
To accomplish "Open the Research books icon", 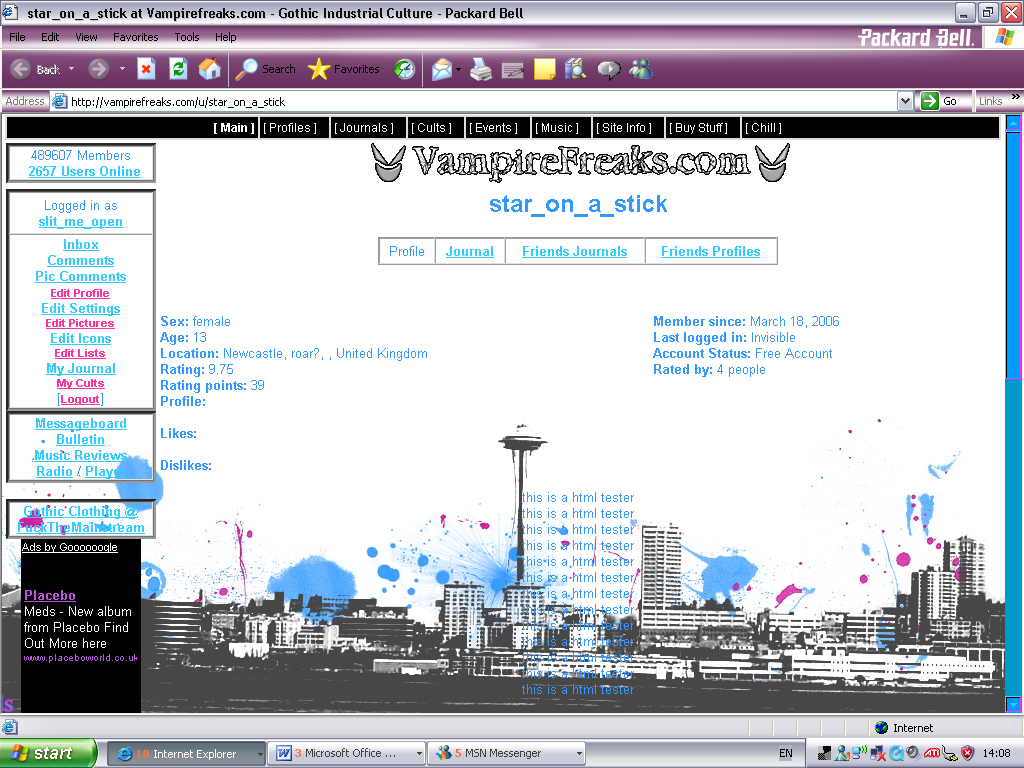I will (575, 69).
